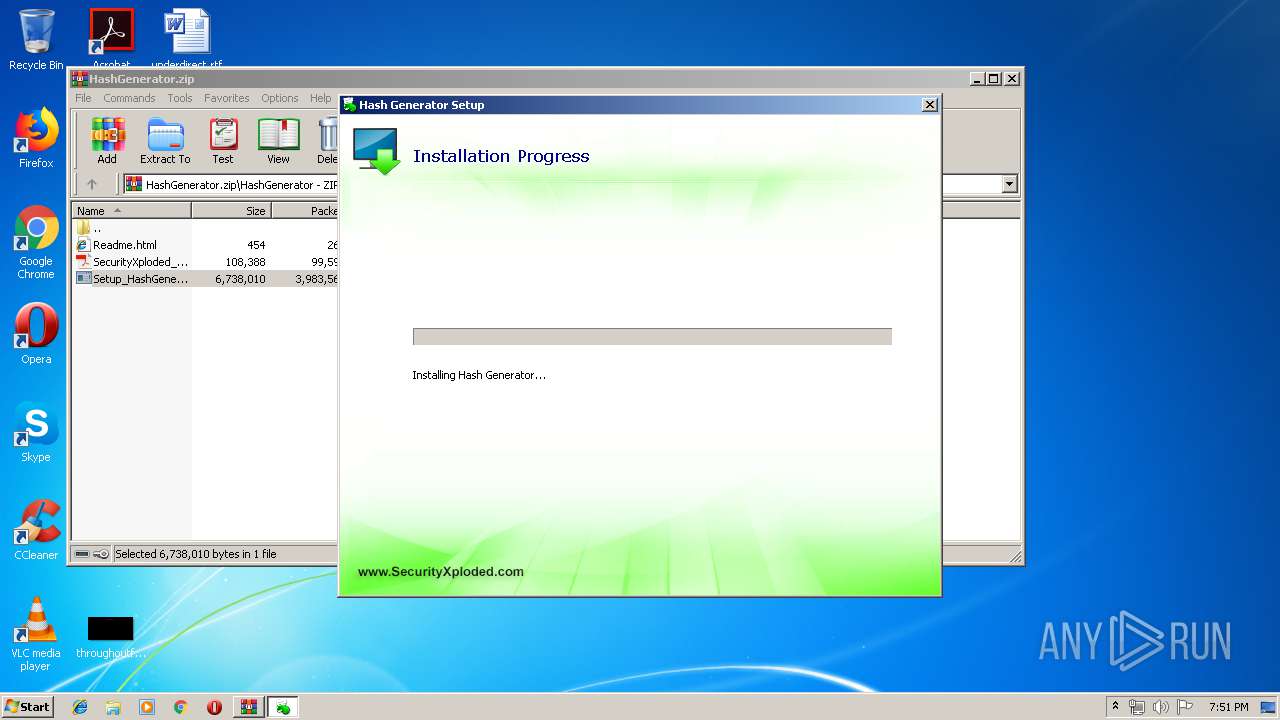This screenshot has width=1280, height=720.
Task: Click the size value 108,388
Action: point(245,262)
